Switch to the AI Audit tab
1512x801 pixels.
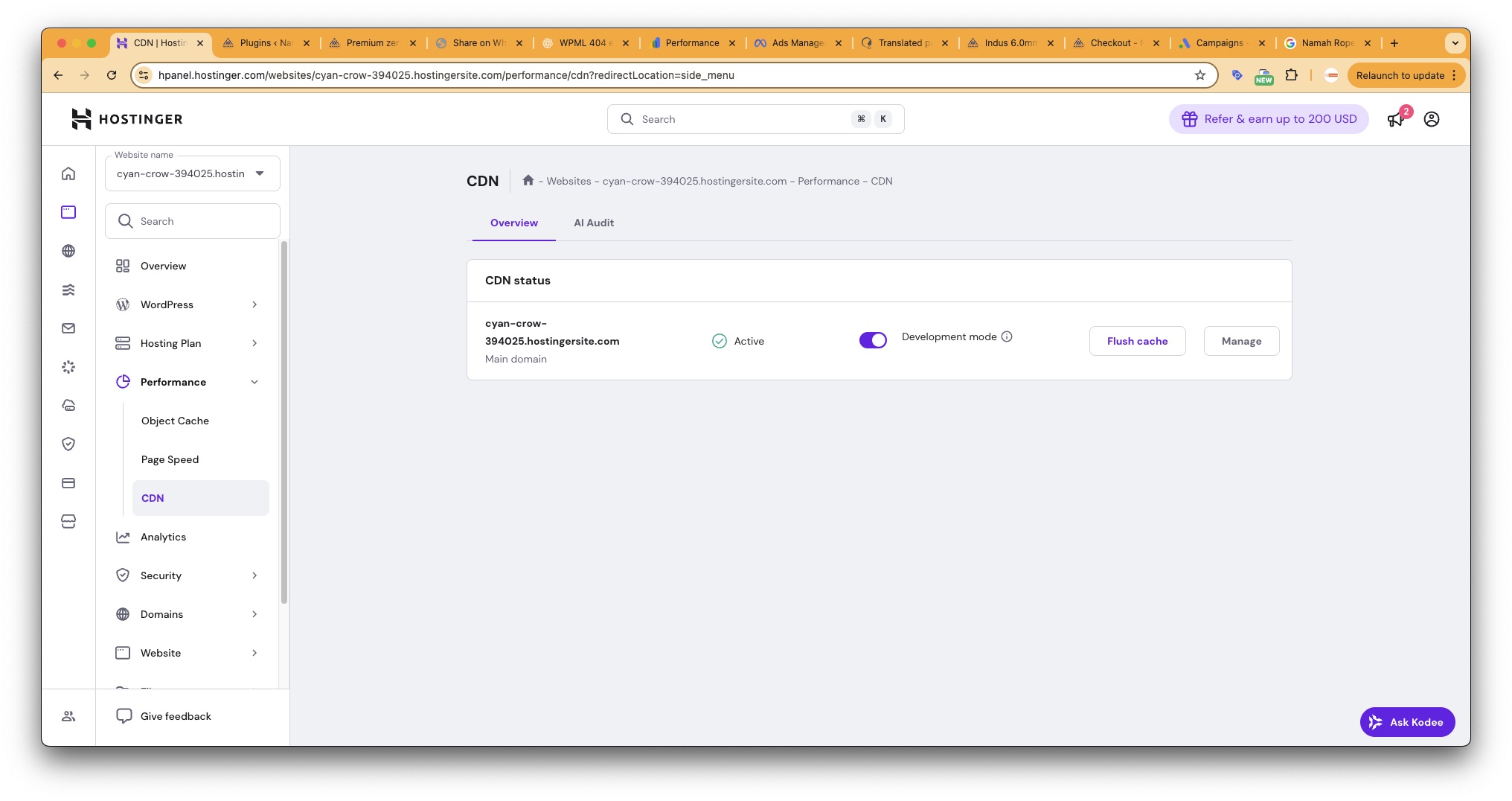(x=594, y=223)
